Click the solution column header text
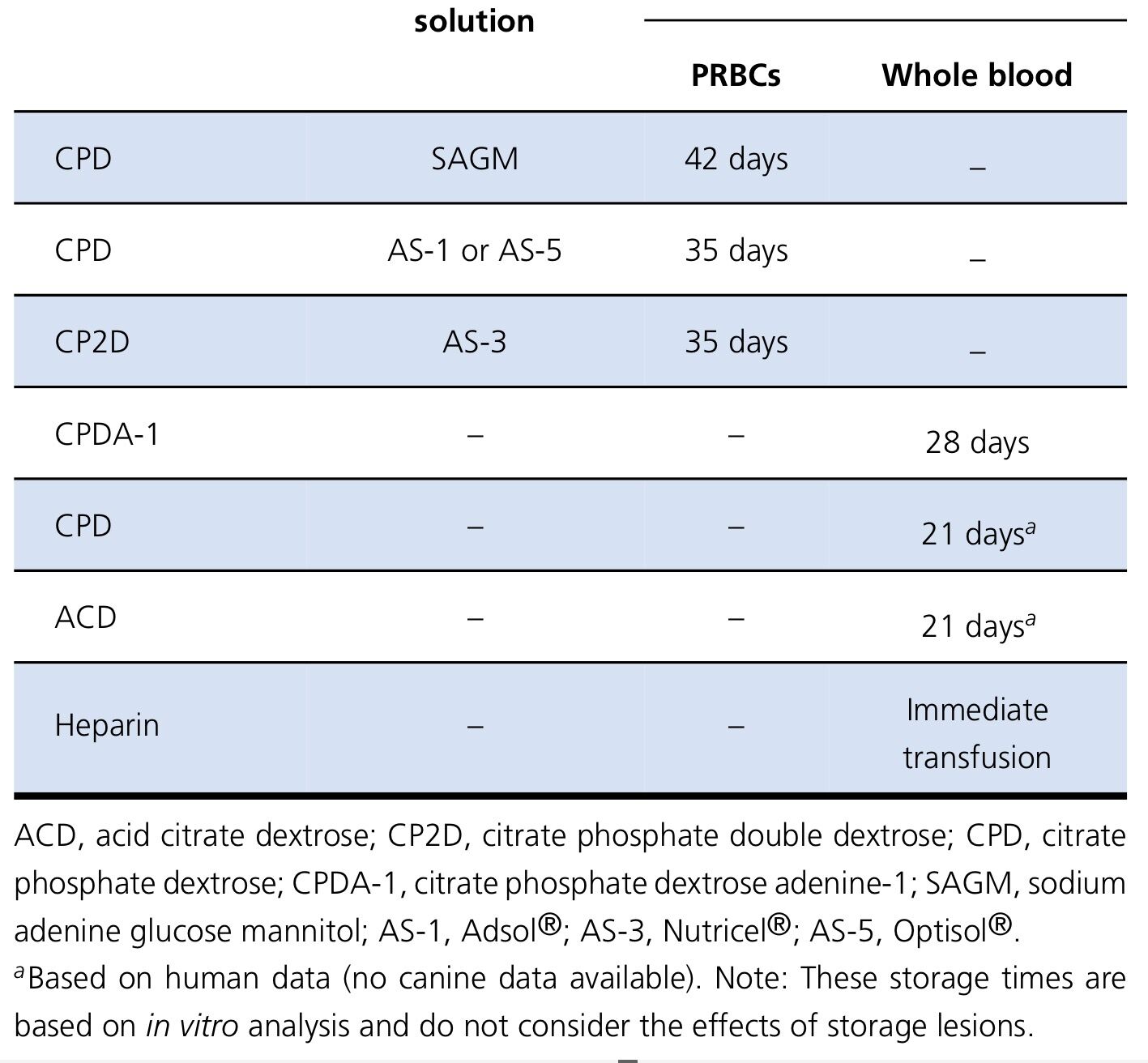The image size is (1148, 1063). [474, 21]
